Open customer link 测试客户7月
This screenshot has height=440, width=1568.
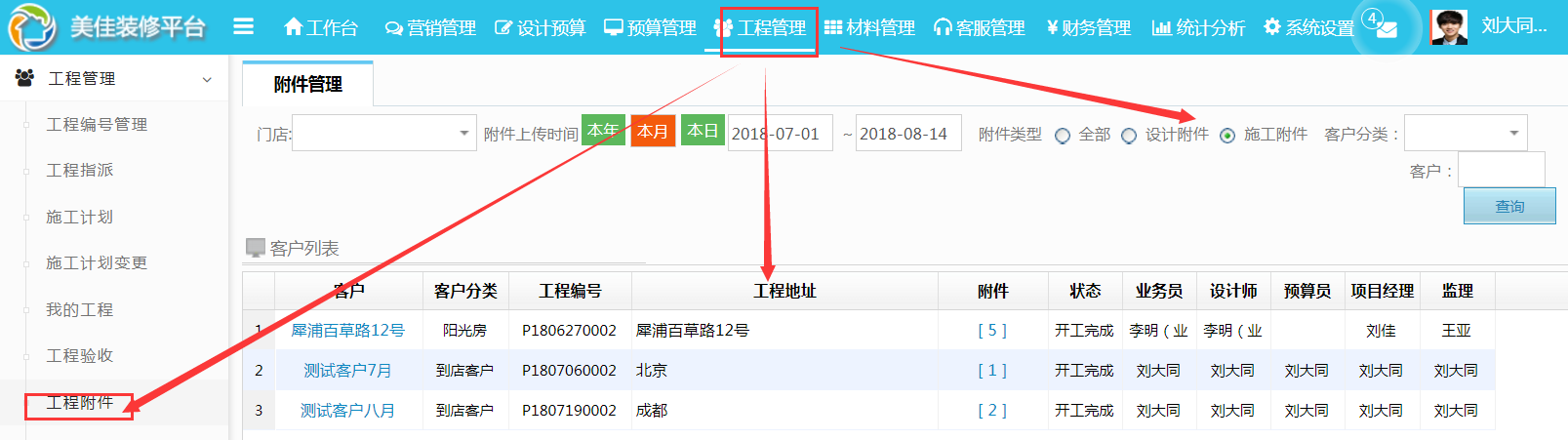click(x=347, y=371)
